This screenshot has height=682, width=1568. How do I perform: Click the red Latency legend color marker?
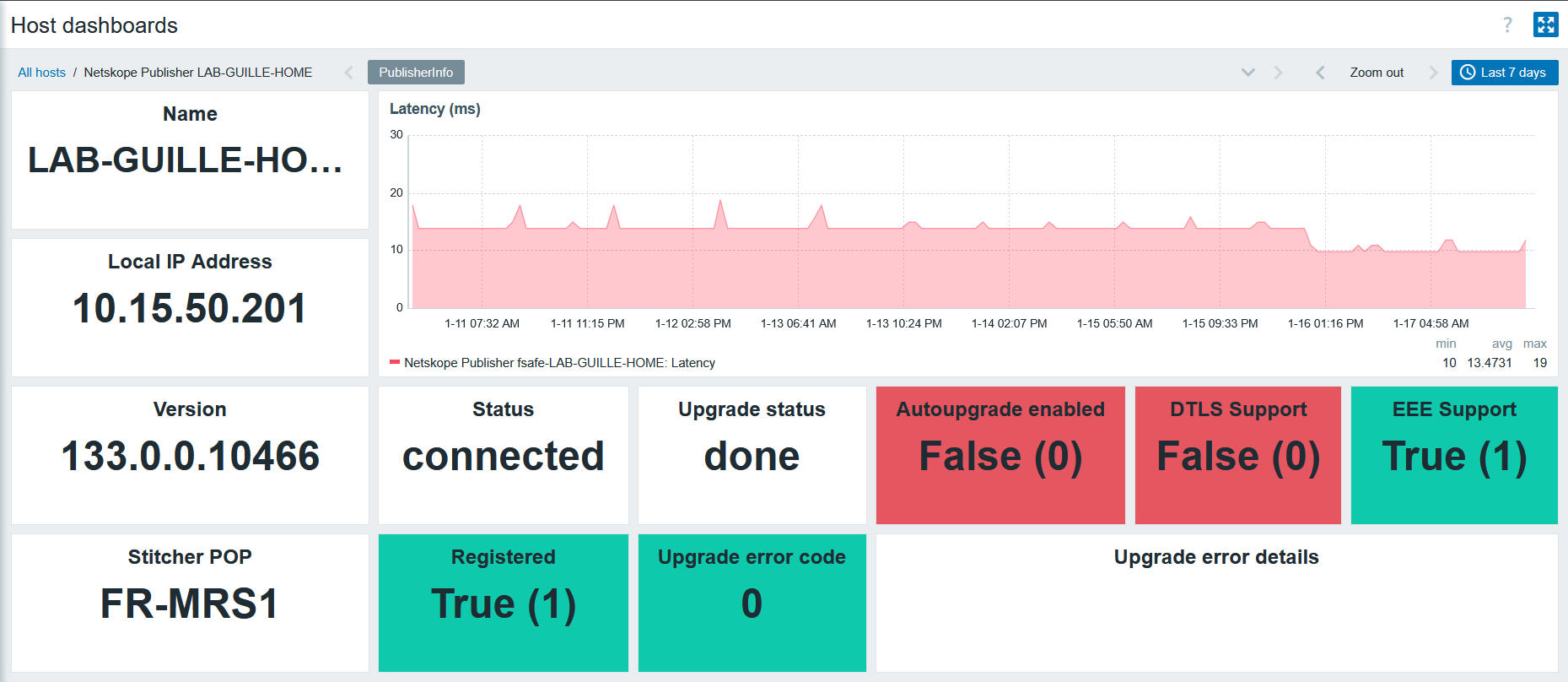(394, 362)
